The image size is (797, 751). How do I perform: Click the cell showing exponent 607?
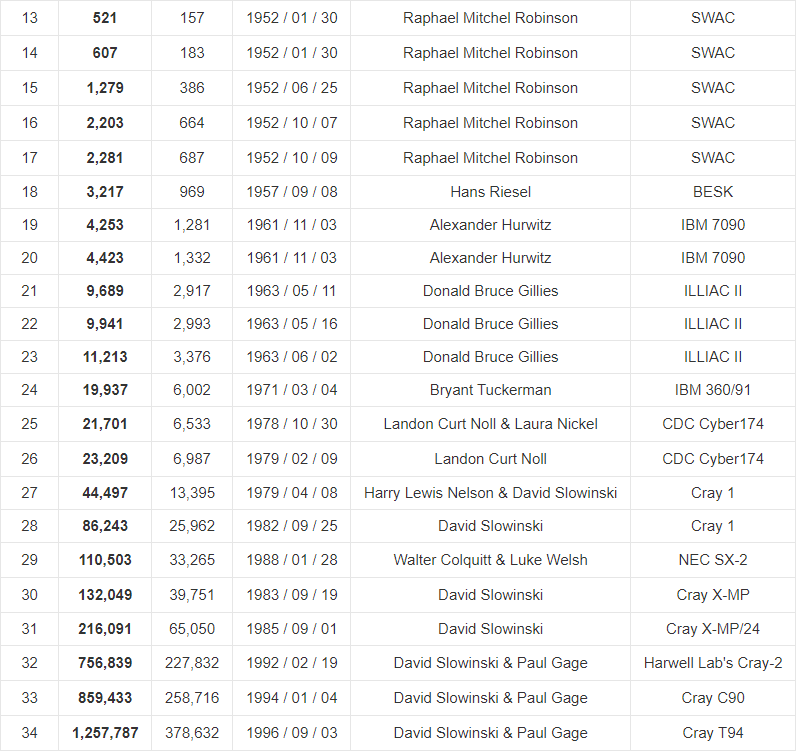pos(105,53)
